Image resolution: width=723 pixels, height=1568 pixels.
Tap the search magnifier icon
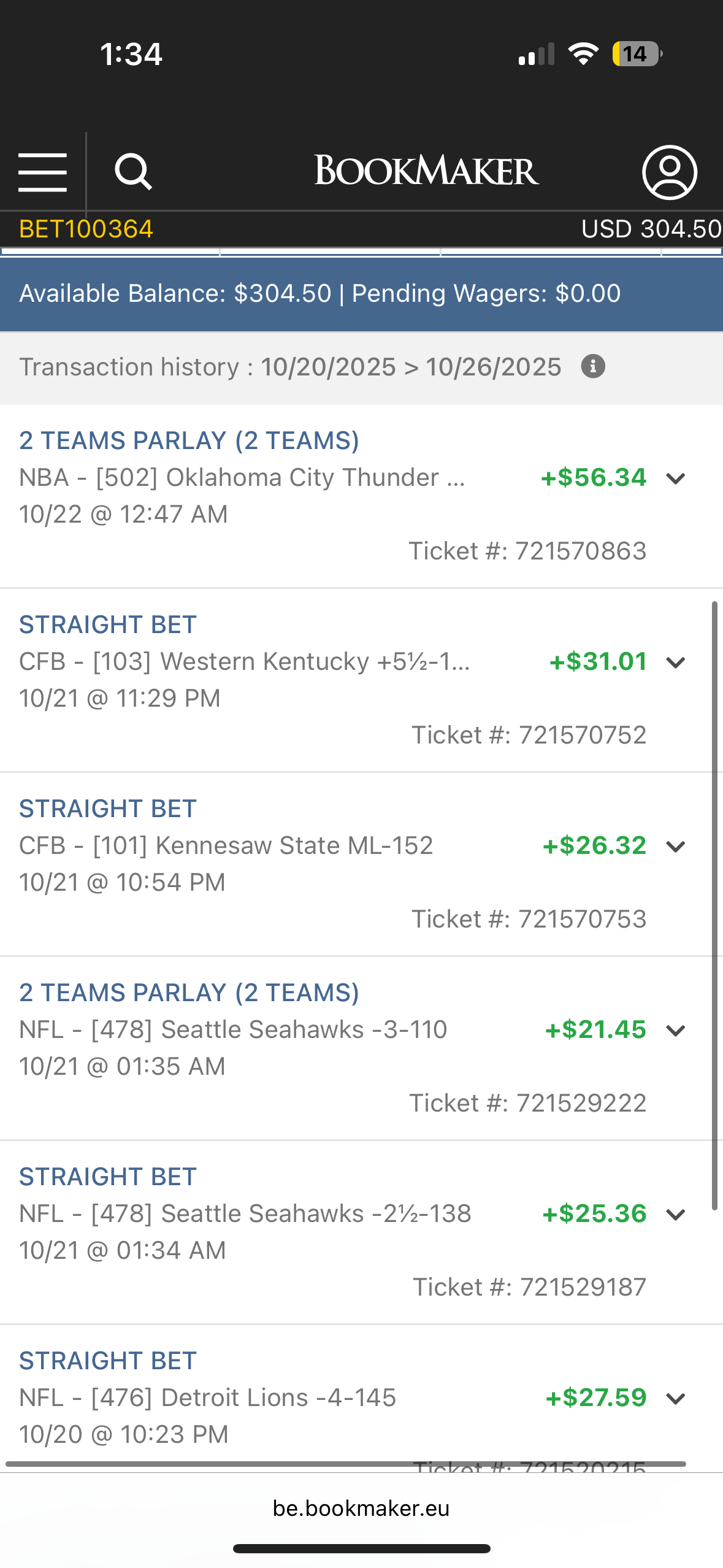point(133,172)
